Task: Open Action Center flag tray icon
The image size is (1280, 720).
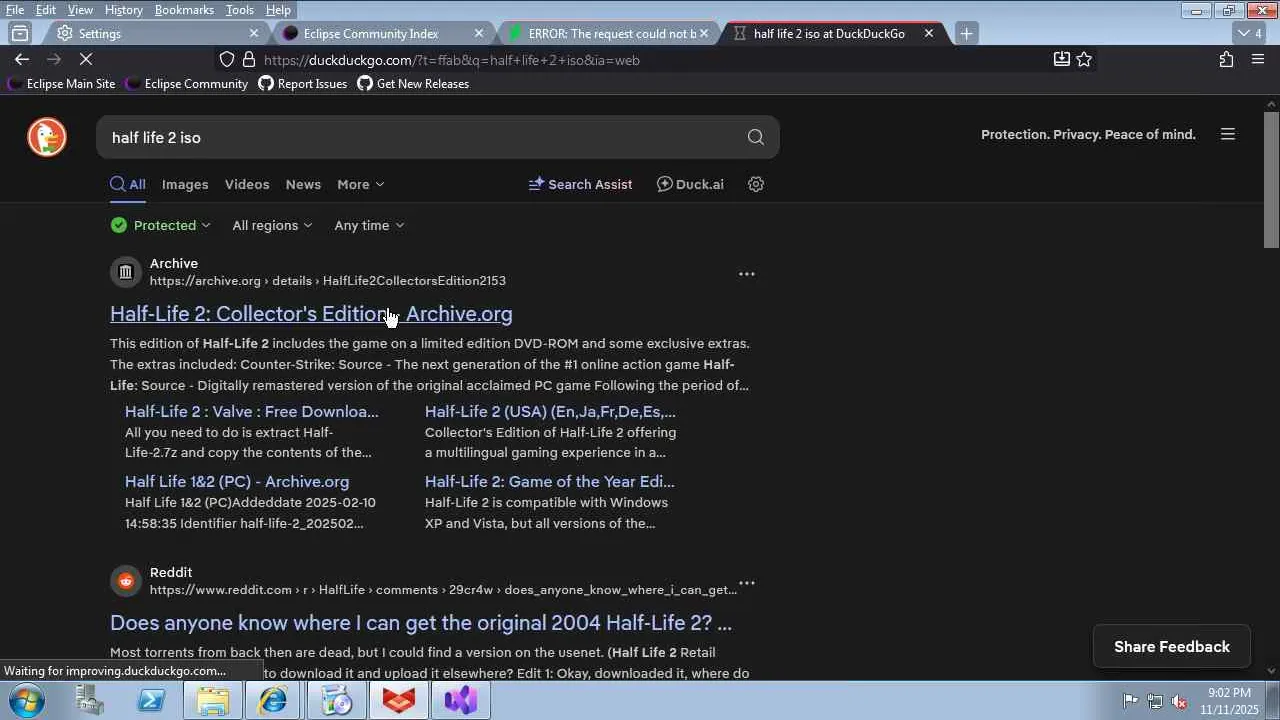Action: point(1130,701)
